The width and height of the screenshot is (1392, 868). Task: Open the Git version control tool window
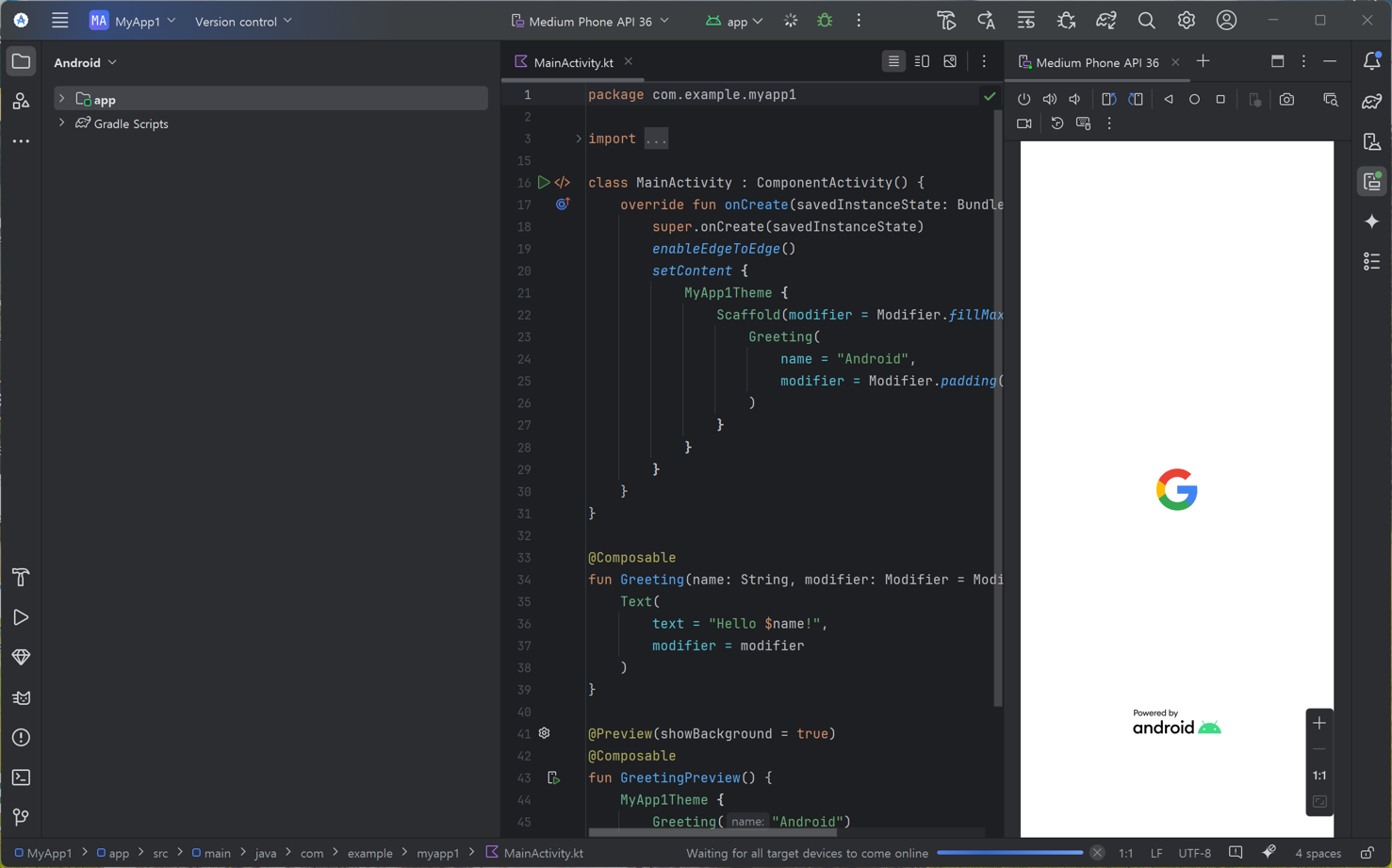point(21,817)
